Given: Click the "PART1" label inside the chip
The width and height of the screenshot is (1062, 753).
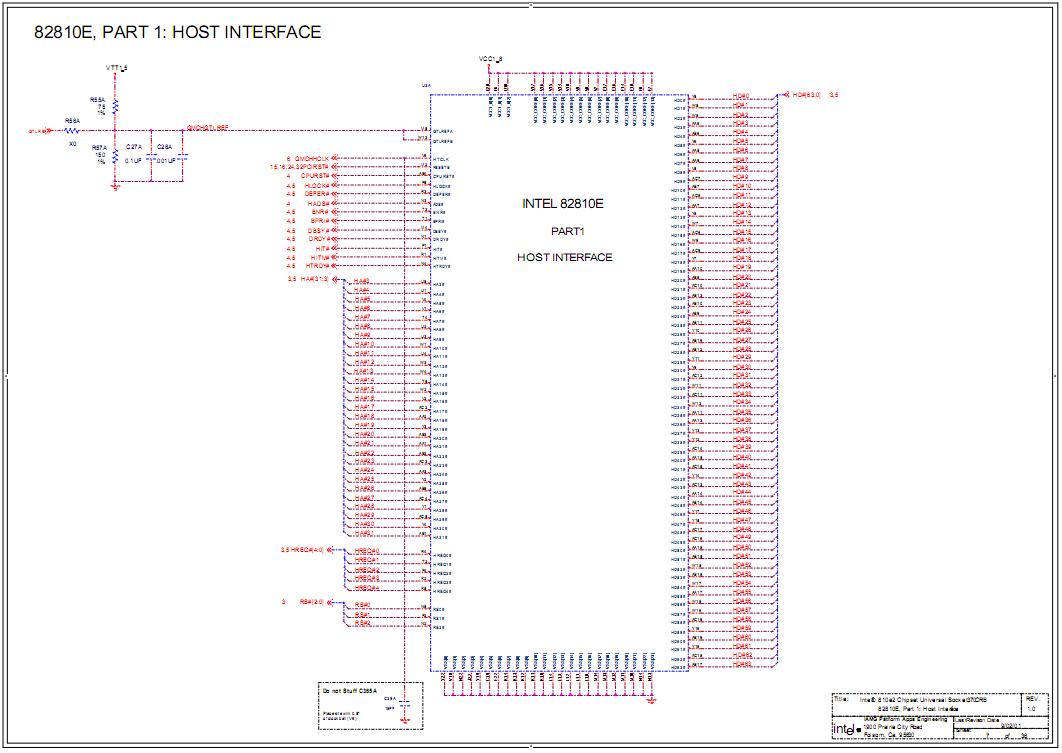Looking at the screenshot, I should coord(568,231).
